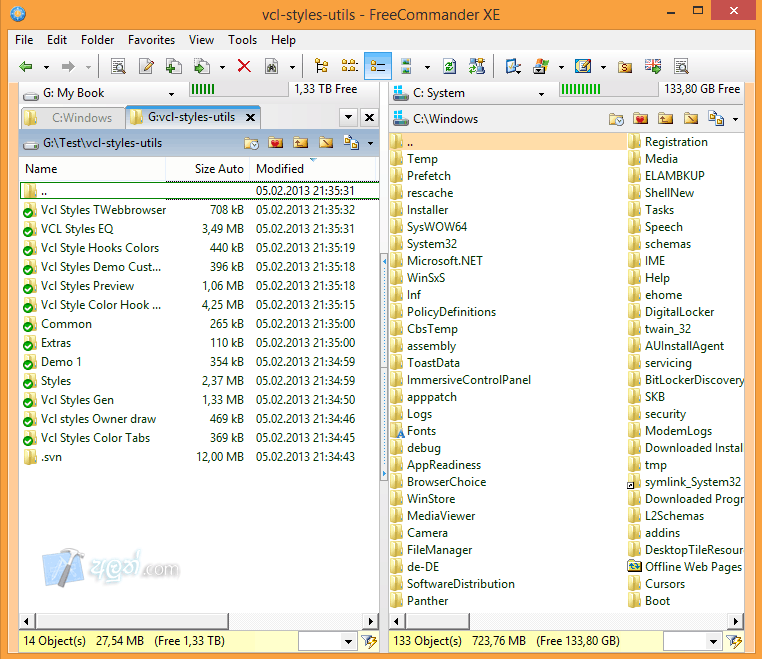Open right pane folder history icon
Screen dimensions: 762x659
click(x=616, y=119)
